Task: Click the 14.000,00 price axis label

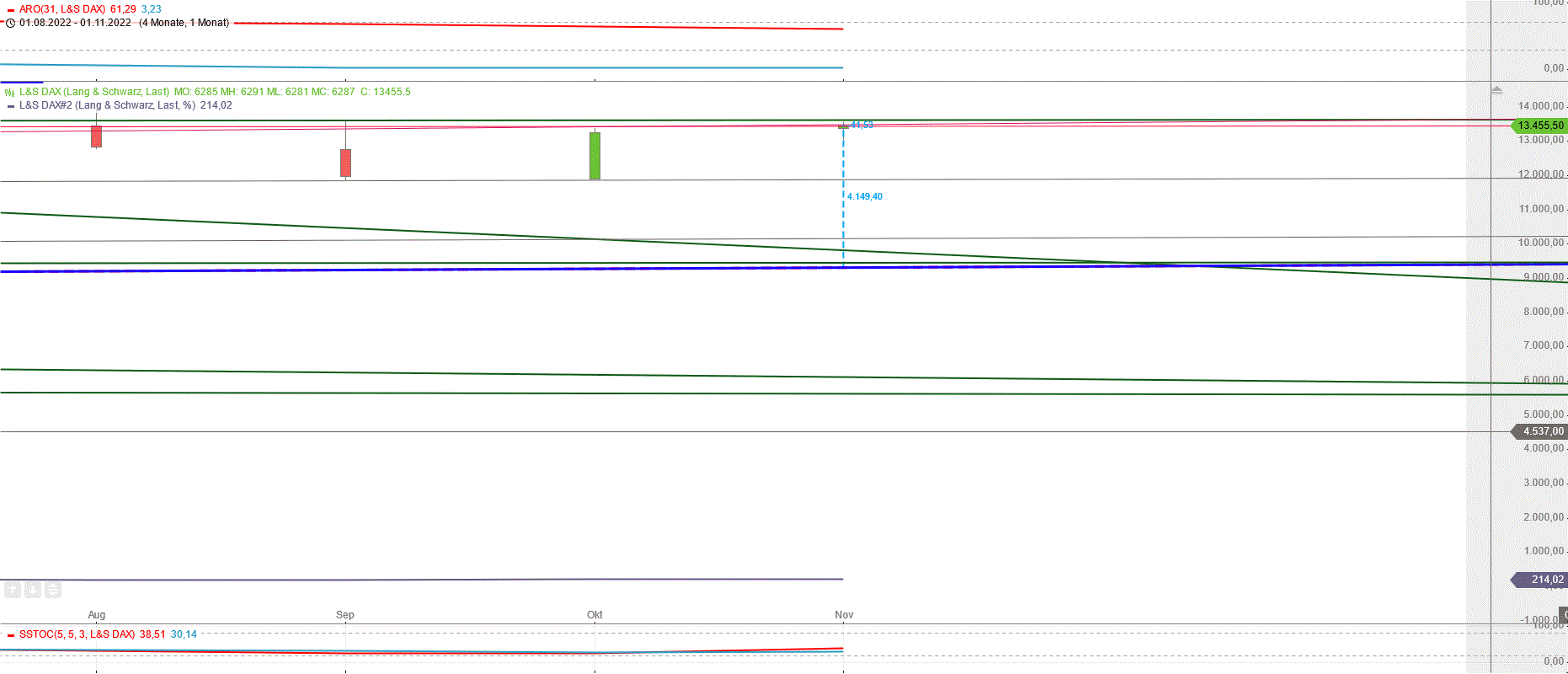Action: click(1541, 106)
